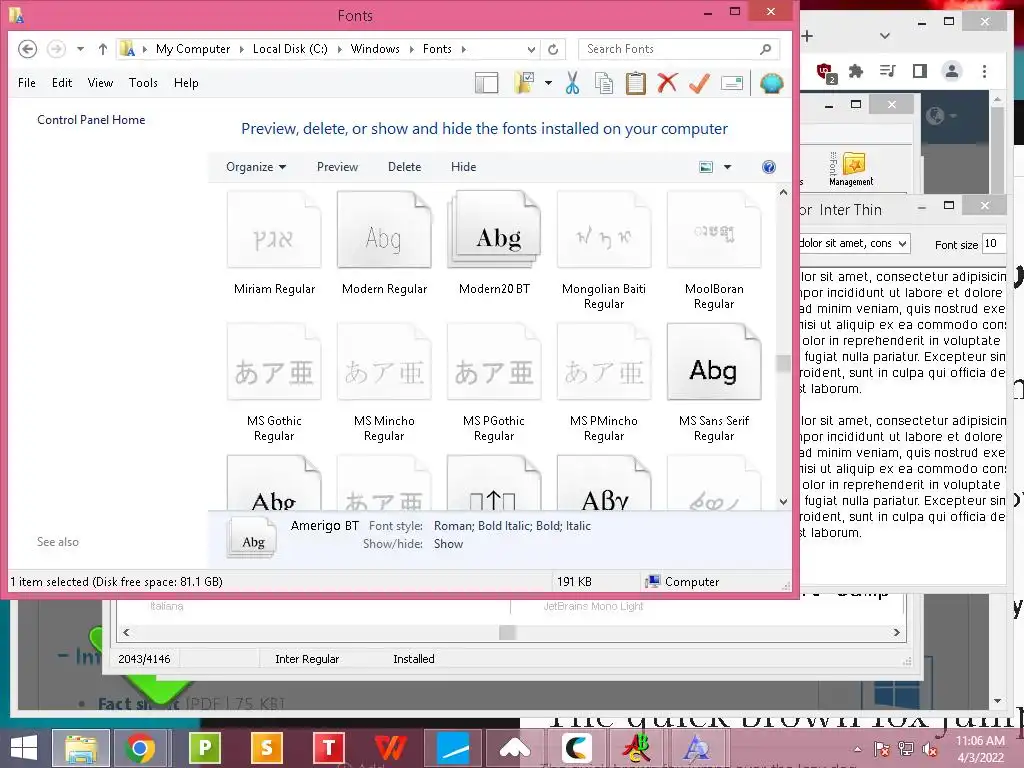Select the Miriam Regular font
The width and height of the screenshot is (1024, 768).
coord(274,243)
